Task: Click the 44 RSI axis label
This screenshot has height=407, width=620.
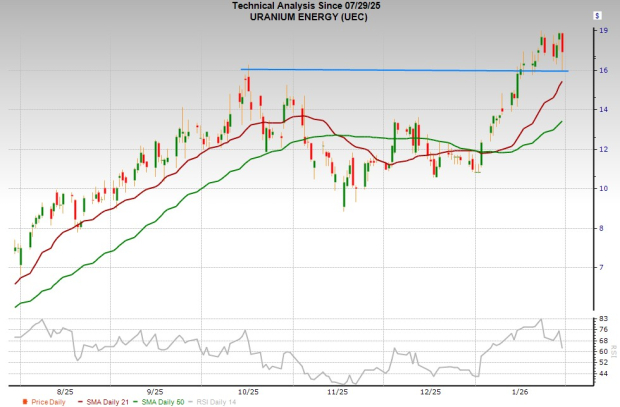Action: coord(604,373)
